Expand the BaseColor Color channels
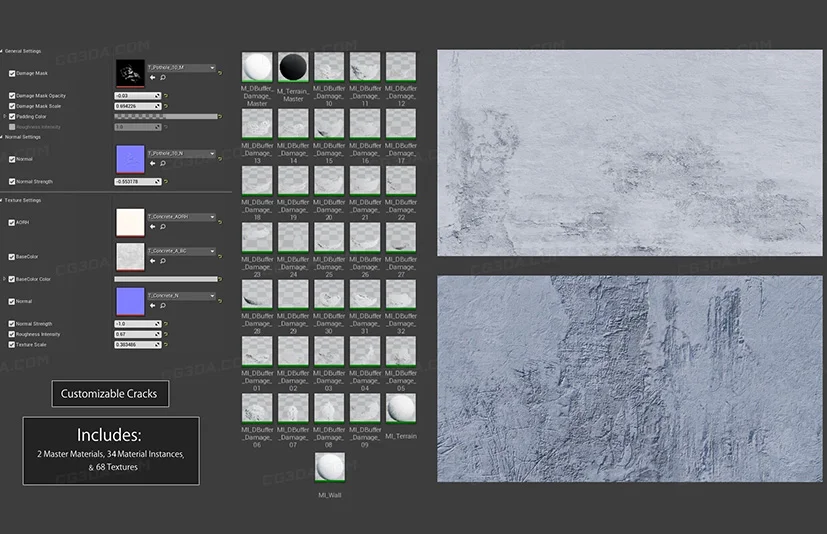Viewport: 827px width, 534px height. (x=5, y=279)
